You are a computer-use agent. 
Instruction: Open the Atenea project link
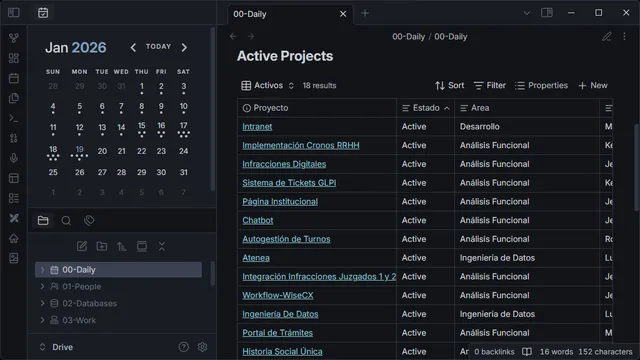click(x=256, y=258)
